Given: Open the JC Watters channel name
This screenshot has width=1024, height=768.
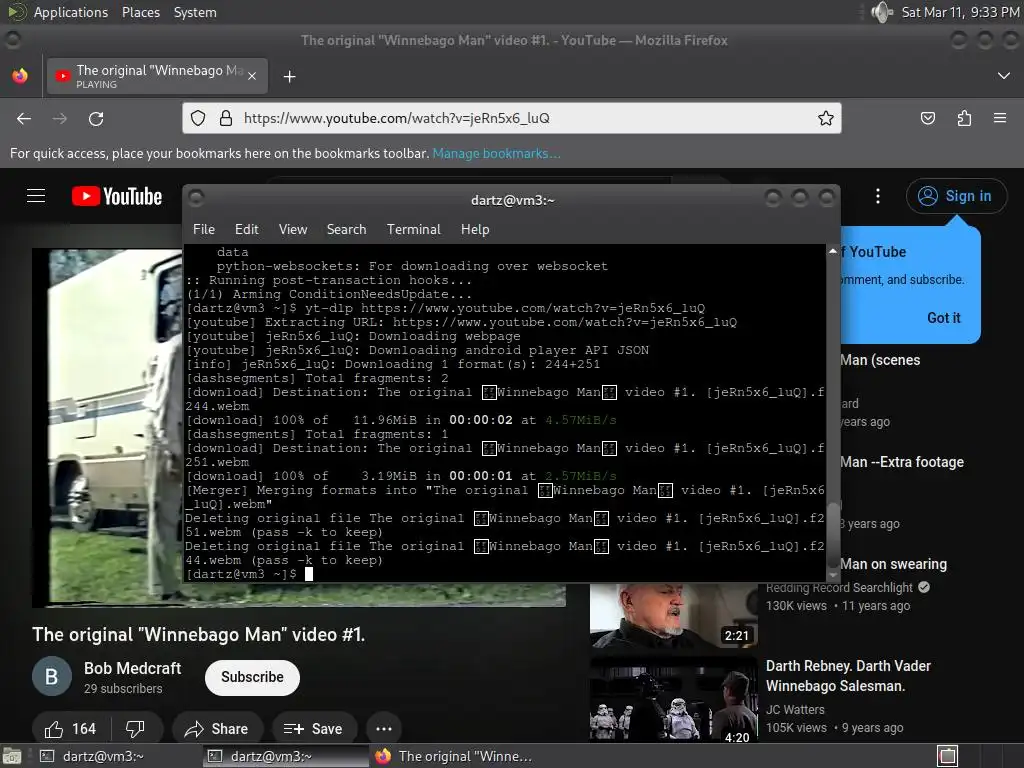Looking at the screenshot, I should pyautogui.click(x=795, y=709).
